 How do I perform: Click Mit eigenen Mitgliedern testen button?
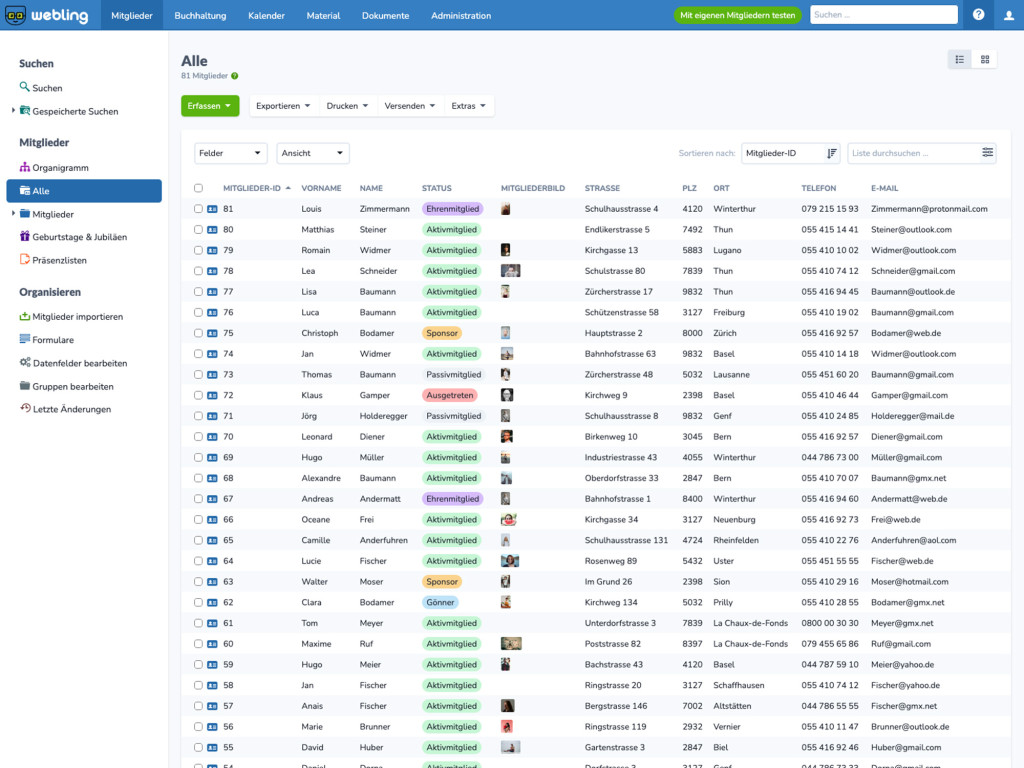click(x=737, y=15)
